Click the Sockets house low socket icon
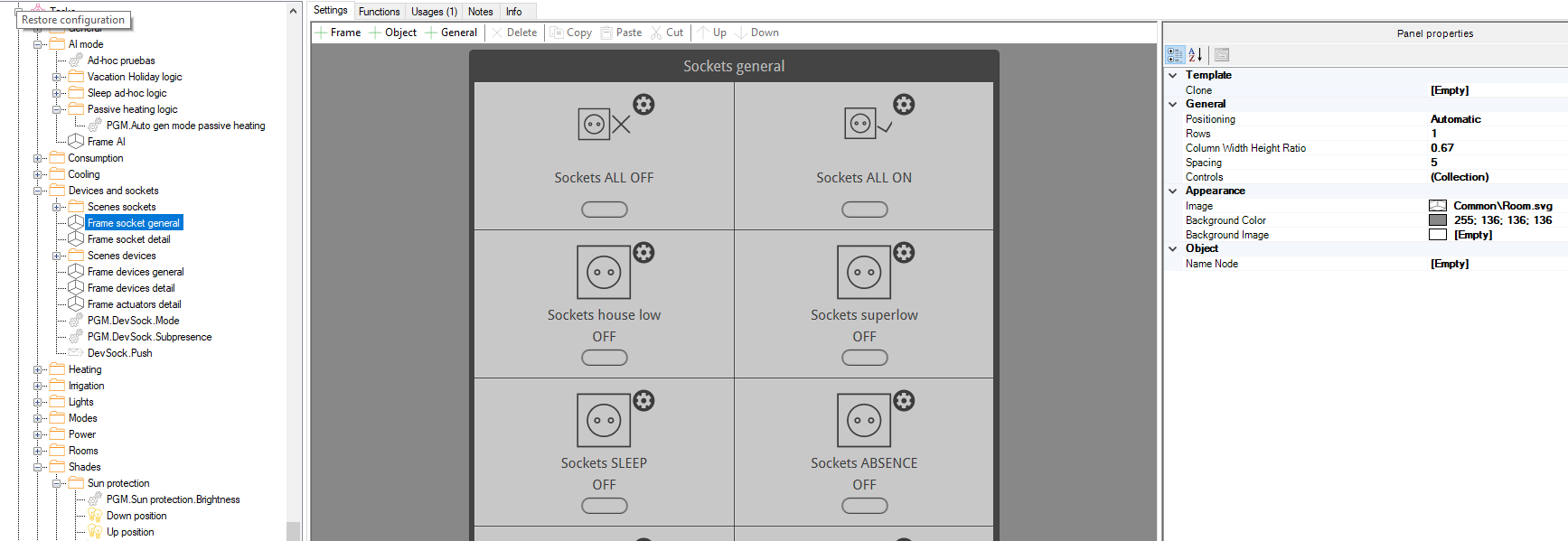The height and width of the screenshot is (541, 1568). tap(604, 272)
